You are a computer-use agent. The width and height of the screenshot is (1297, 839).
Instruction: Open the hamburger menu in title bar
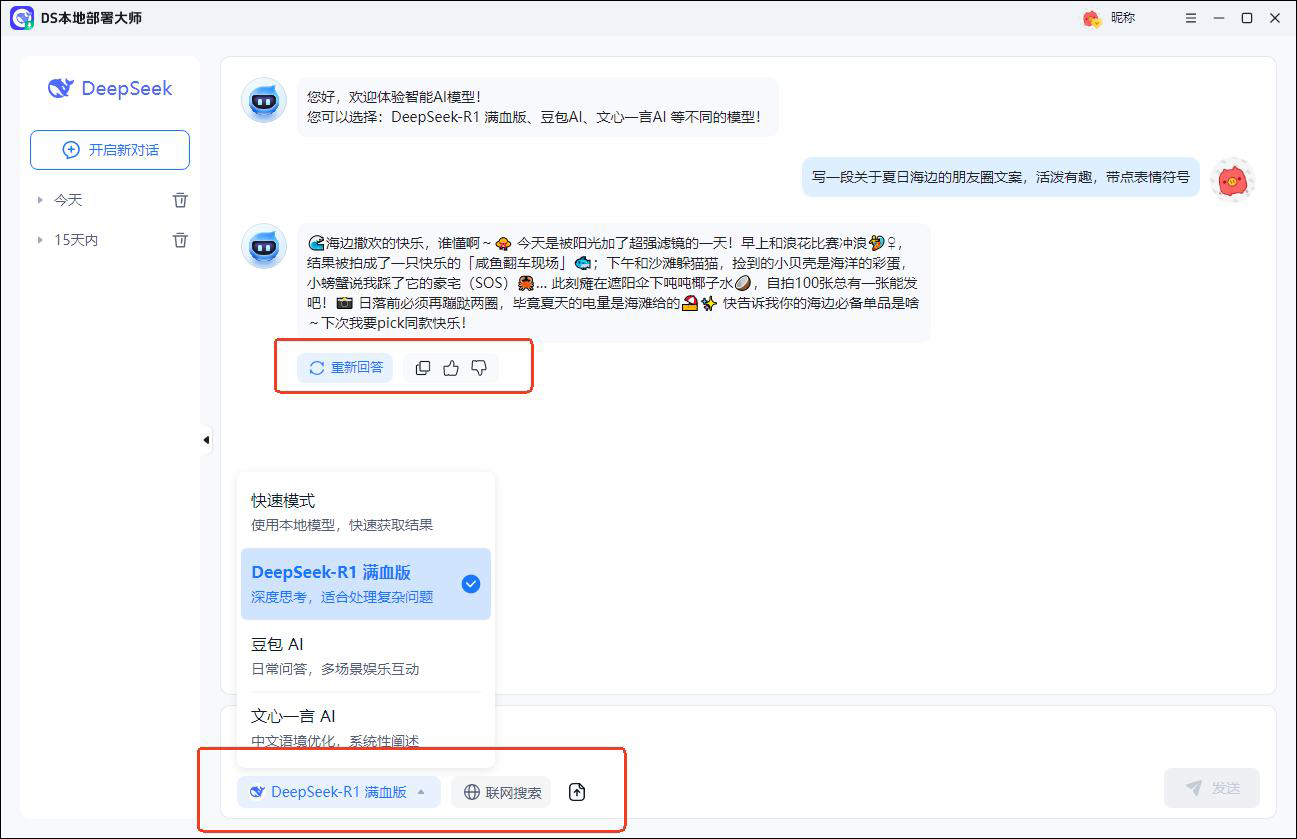pyautogui.click(x=1191, y=18)
